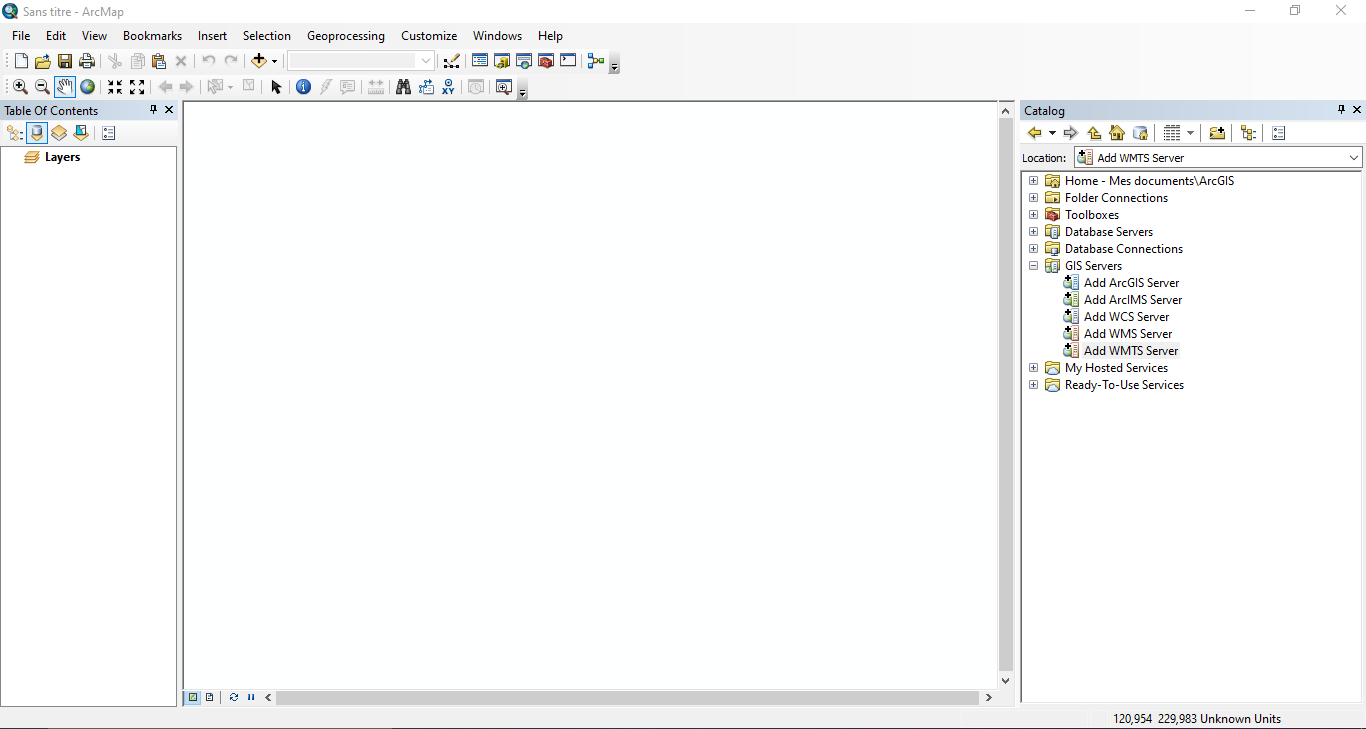Image resolution: width=1366 pixels, height=729 pixels.
Task: Open Catalog options icon
Action: pyautogui.click(x=1278, y=133)
